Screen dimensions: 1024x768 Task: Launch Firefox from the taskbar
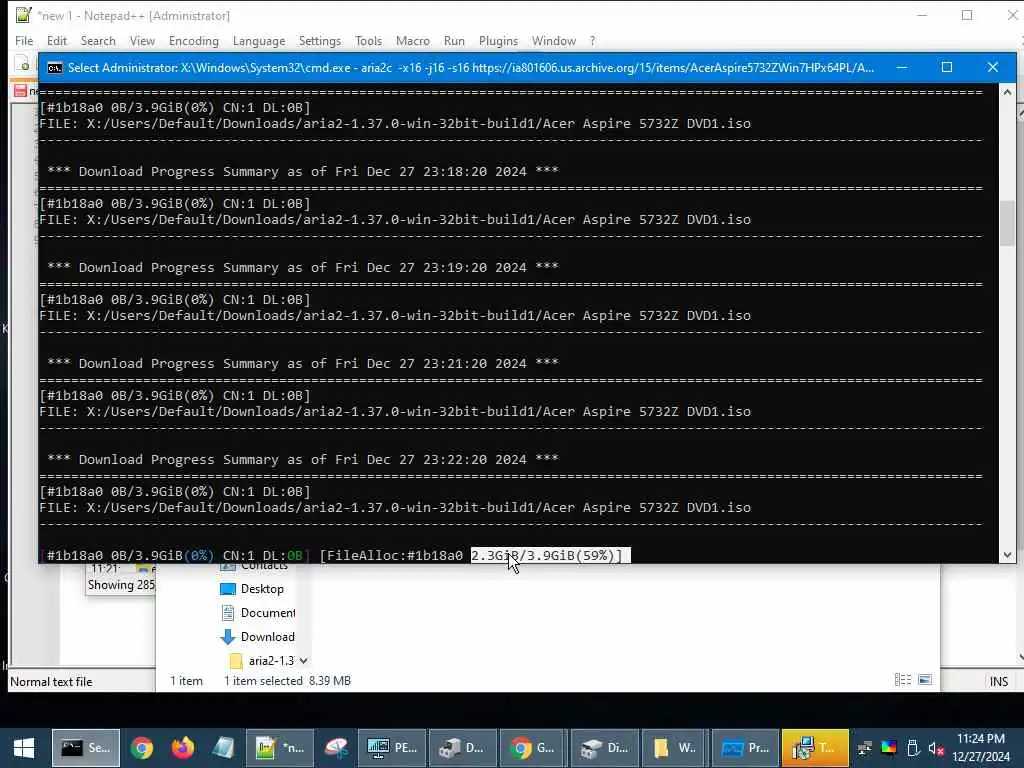point(182,748)
